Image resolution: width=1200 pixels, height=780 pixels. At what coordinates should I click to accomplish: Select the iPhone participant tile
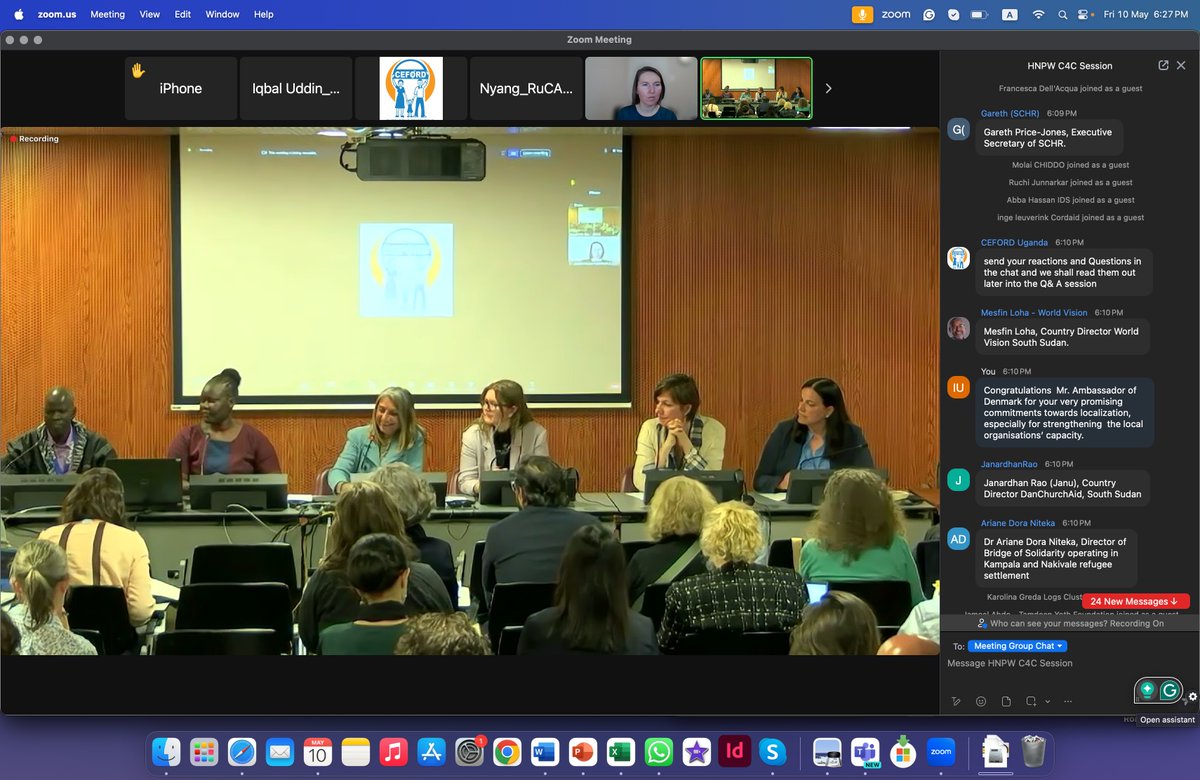(x=181, y=88)
